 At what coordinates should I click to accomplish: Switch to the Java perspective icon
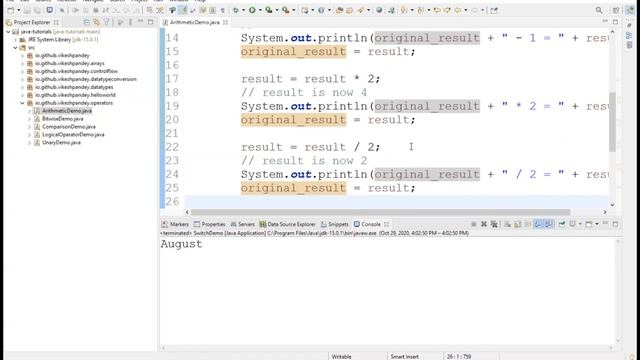tap(630, 10)
